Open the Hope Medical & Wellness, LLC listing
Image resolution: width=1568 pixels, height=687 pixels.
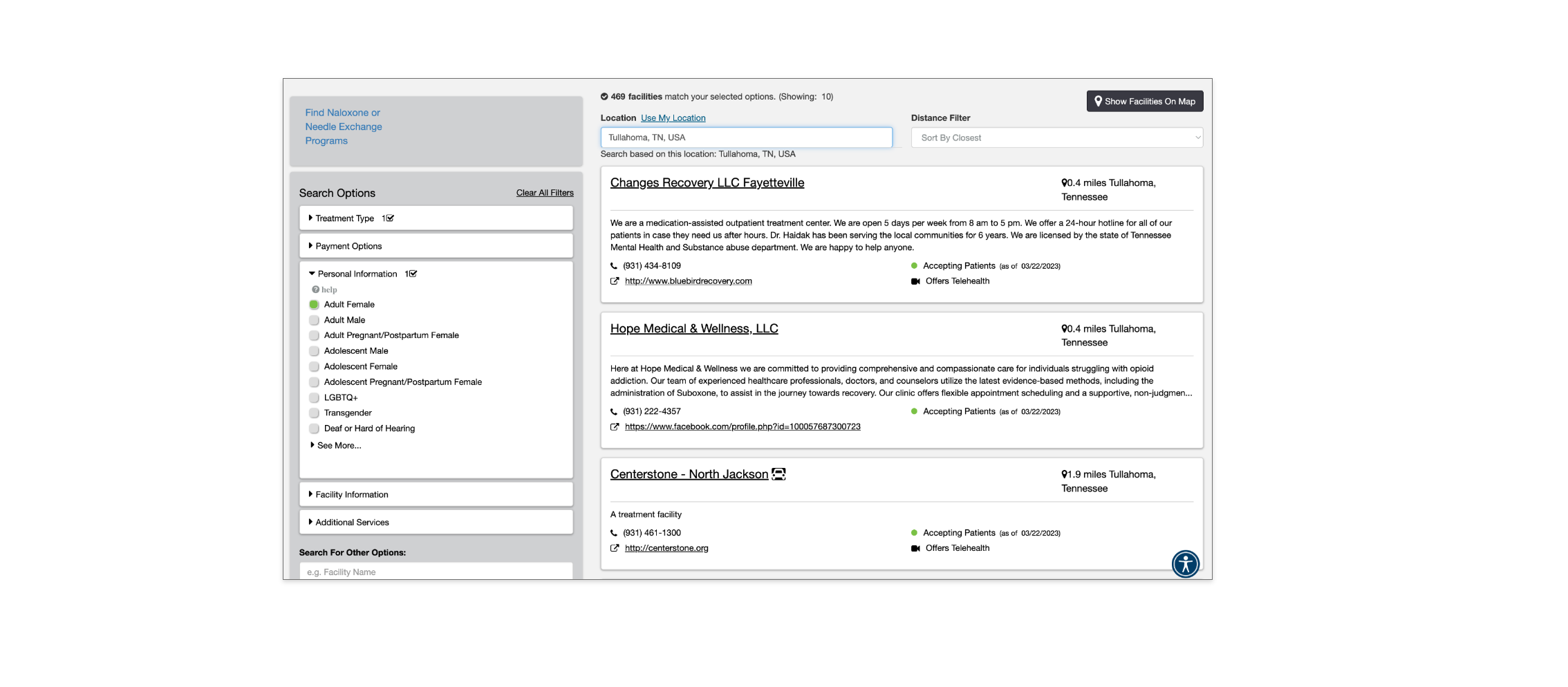click(x=694, y=328)
